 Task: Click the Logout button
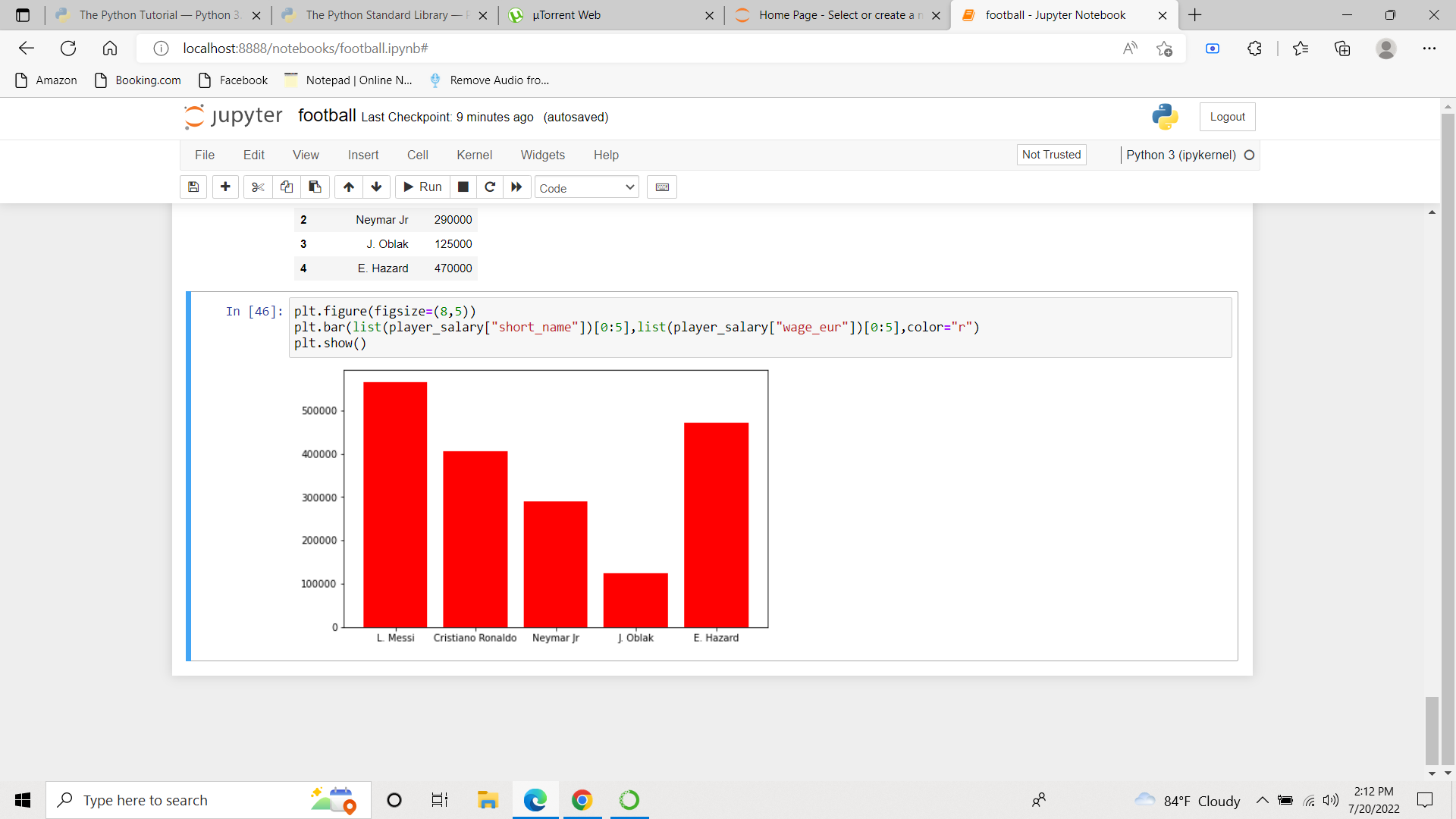(x=1226, y=116)
